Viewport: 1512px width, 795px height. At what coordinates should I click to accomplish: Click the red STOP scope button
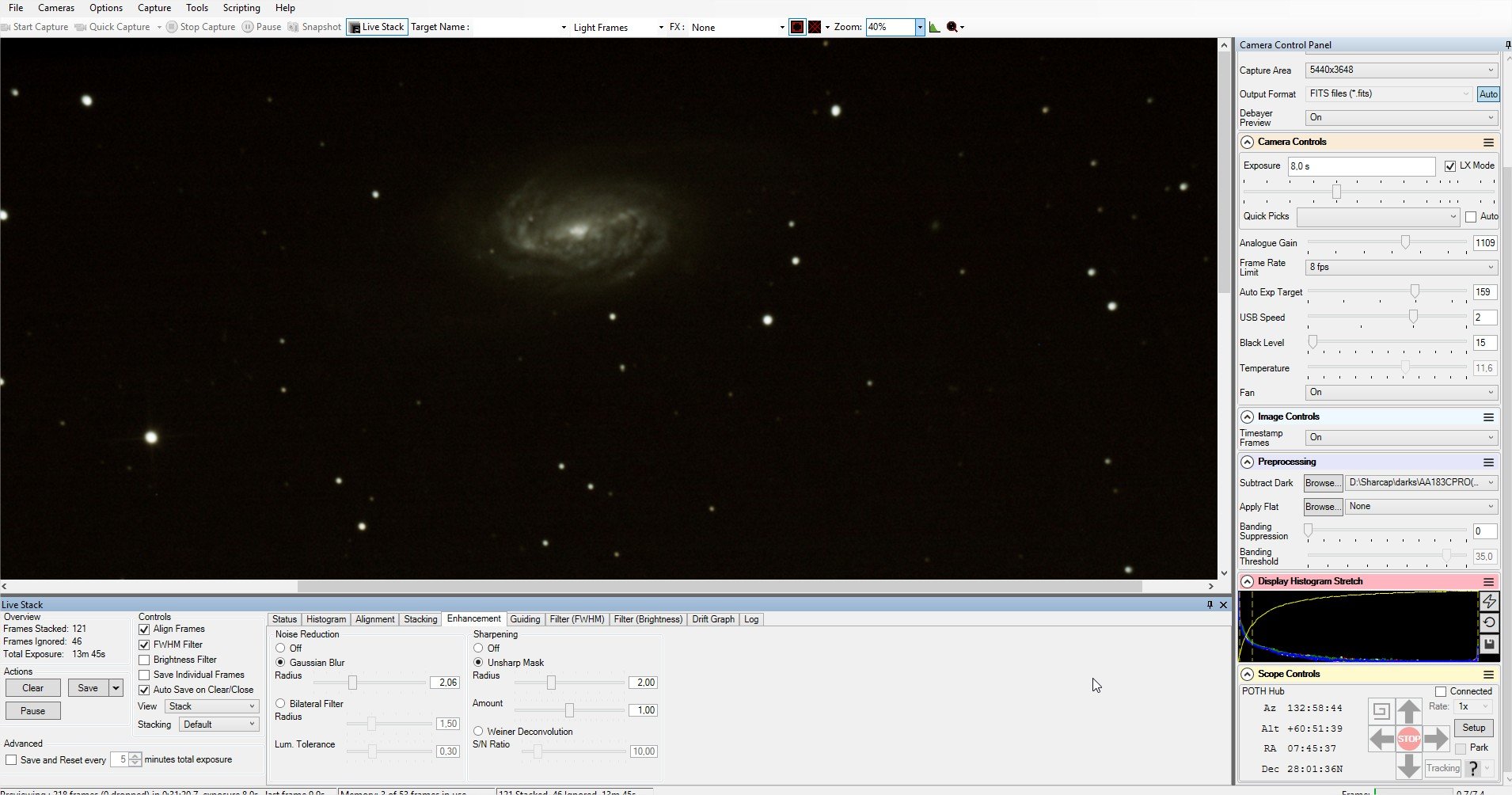[1408, 739]
